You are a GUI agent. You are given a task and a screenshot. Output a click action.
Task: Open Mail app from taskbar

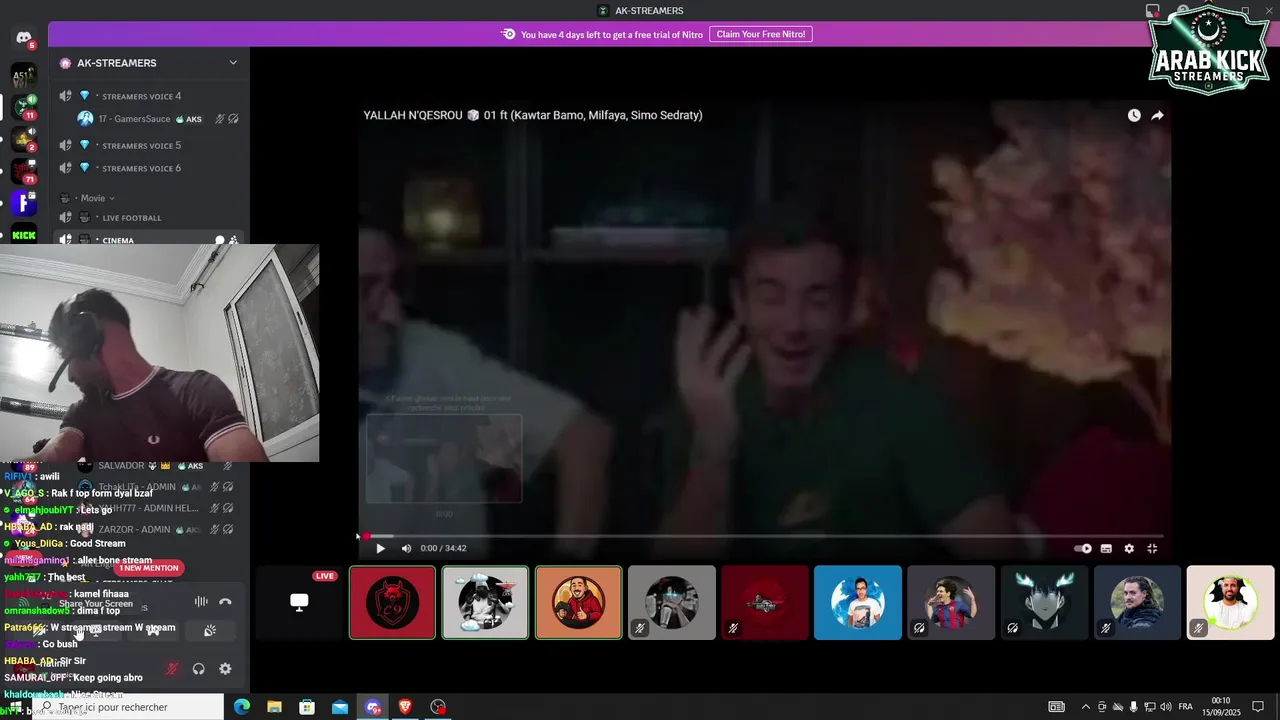[340, 707]
